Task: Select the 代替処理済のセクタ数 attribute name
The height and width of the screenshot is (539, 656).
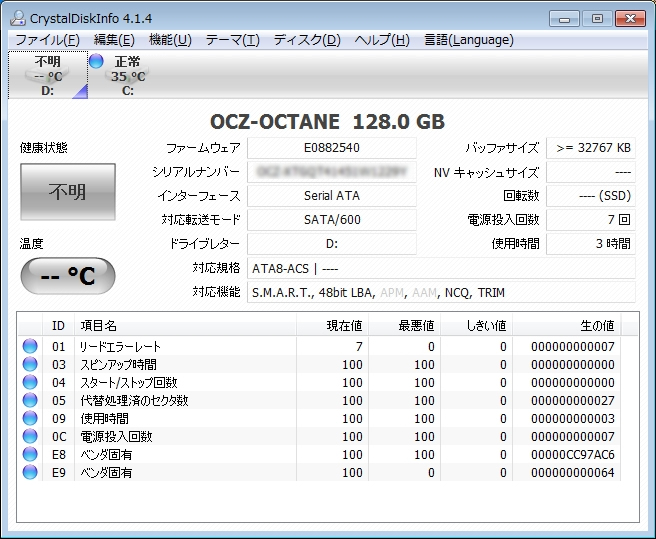Action: pos(134,400)
